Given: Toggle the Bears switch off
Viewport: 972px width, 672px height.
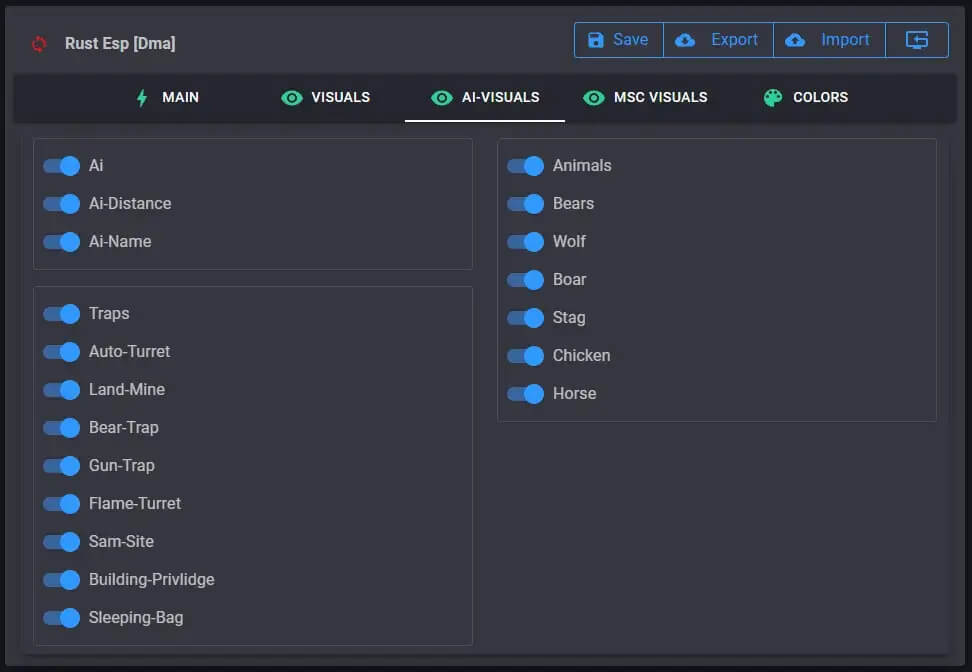Looking at the screenshot, I should [x=526, y=204].
